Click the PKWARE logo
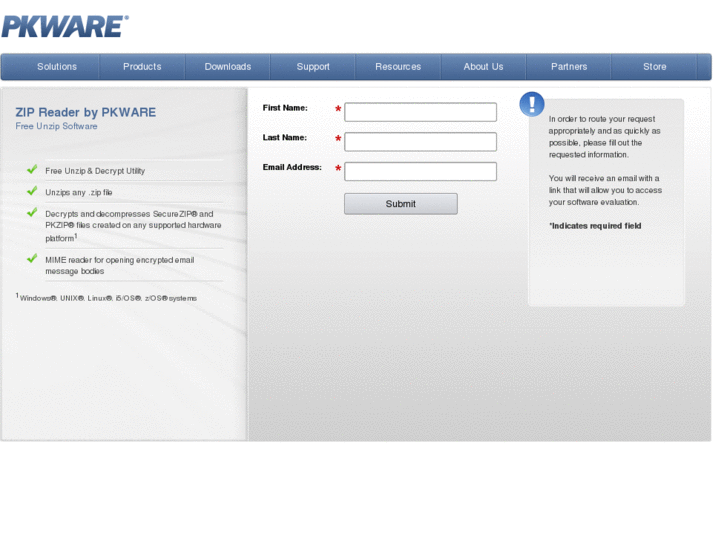 click(65, 26)
